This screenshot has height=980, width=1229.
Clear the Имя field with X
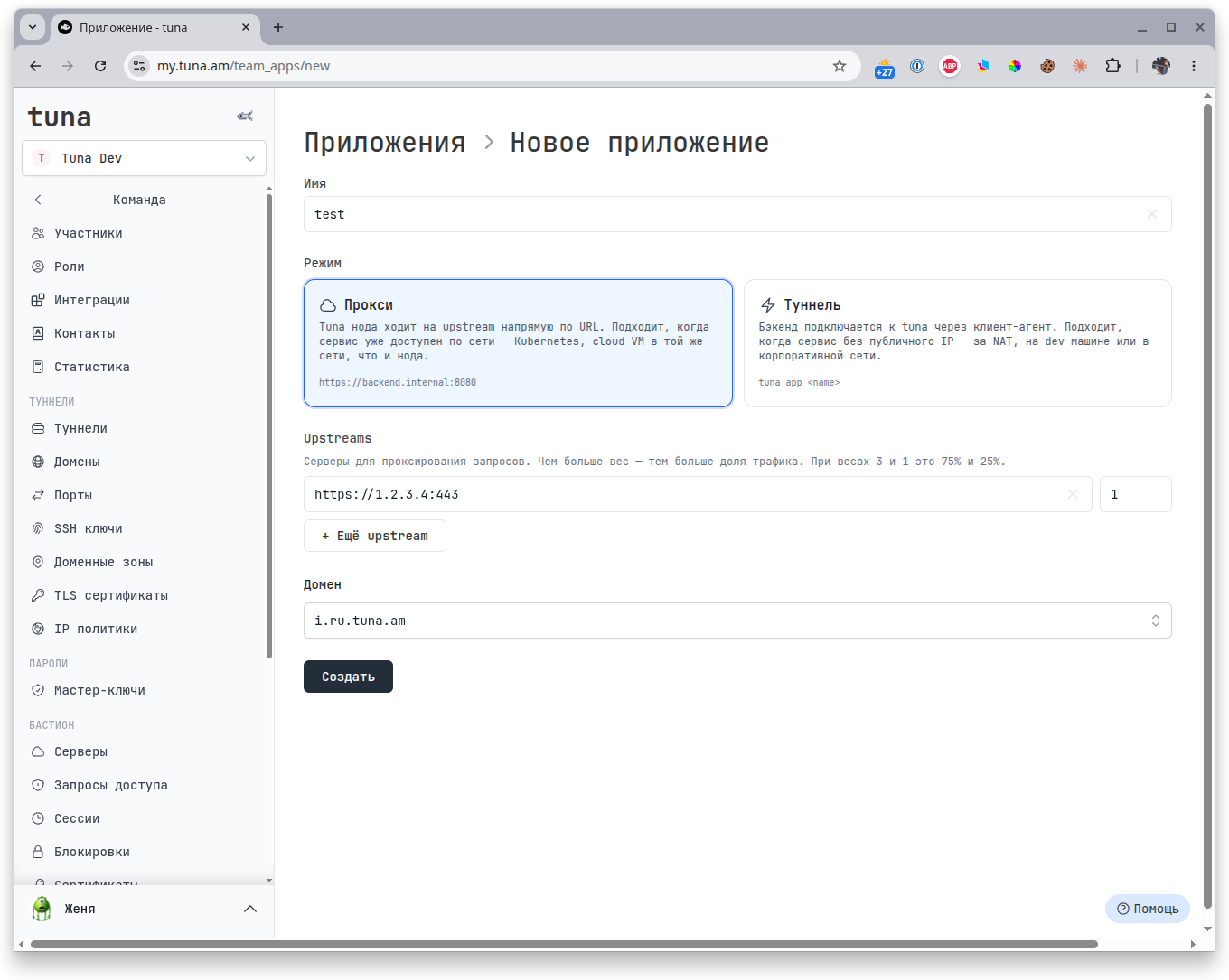click(x=1152, y=214)
